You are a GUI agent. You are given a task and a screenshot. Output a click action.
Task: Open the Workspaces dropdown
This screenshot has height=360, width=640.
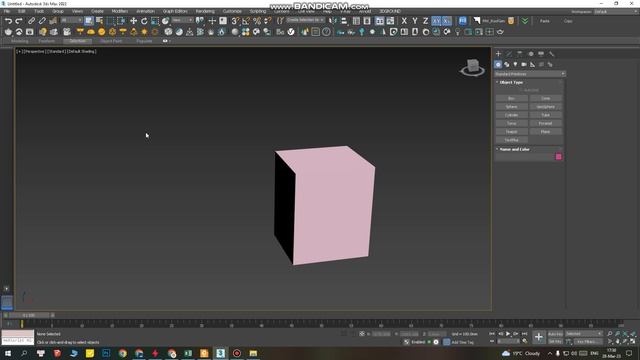(616, 11)
